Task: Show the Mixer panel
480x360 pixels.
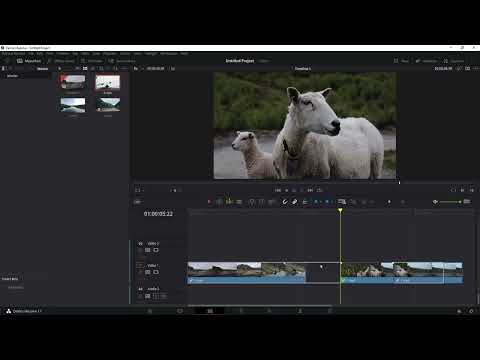Action: click(401, 61)
